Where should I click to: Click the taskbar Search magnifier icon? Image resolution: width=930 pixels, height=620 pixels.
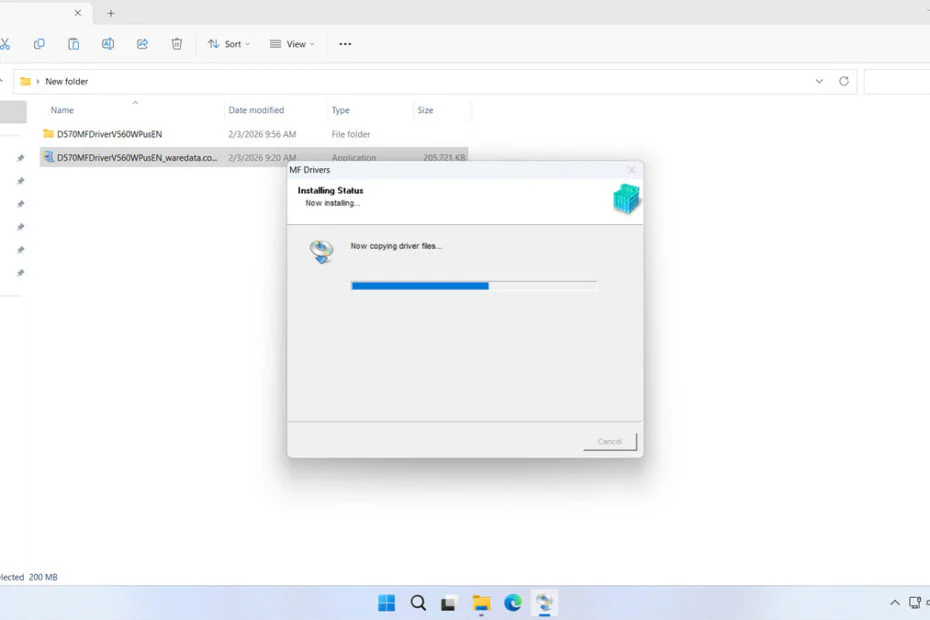coord(418,603)
